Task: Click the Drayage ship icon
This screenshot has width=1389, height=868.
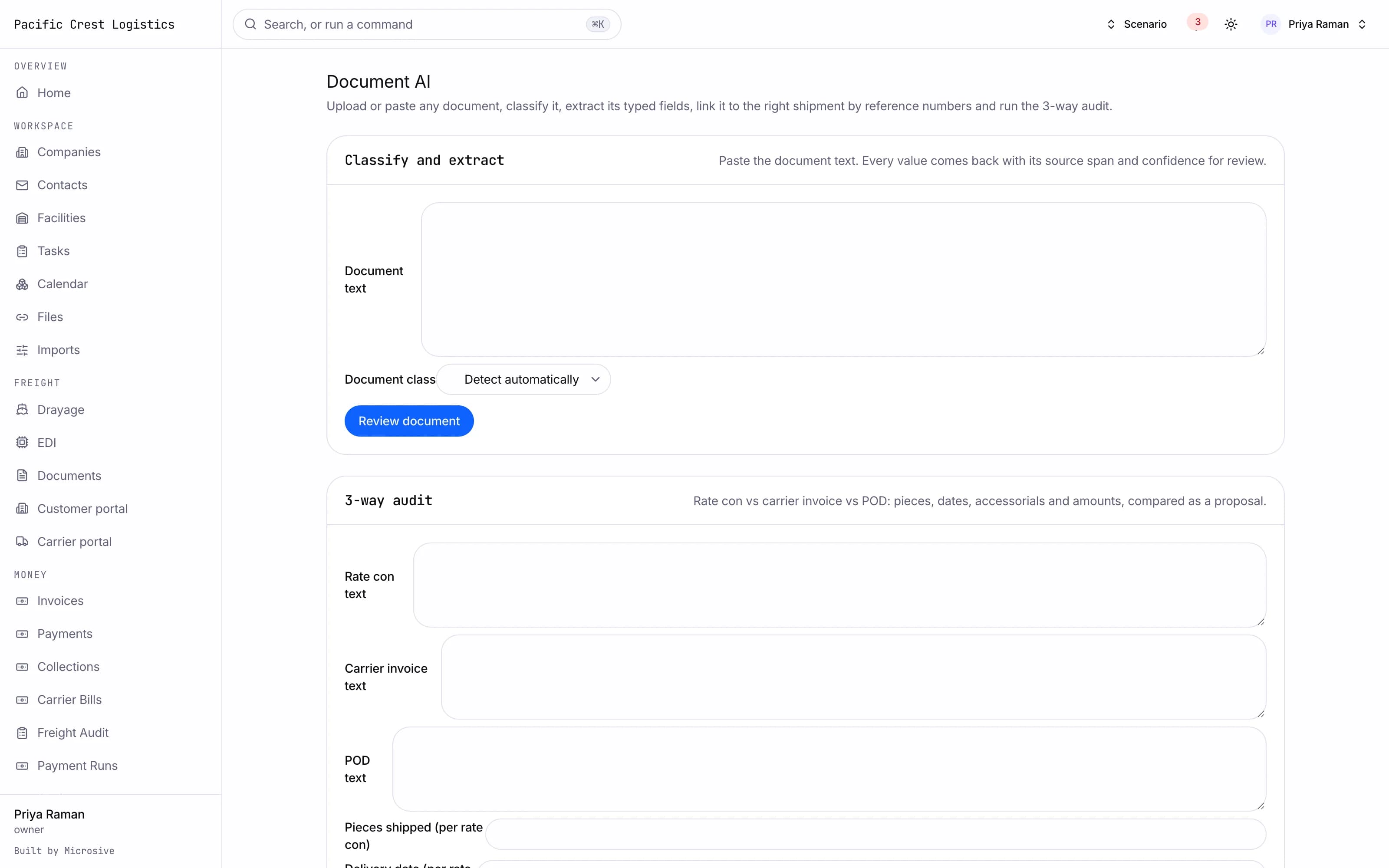Action: pyautogui.click(x=22, y=409)
